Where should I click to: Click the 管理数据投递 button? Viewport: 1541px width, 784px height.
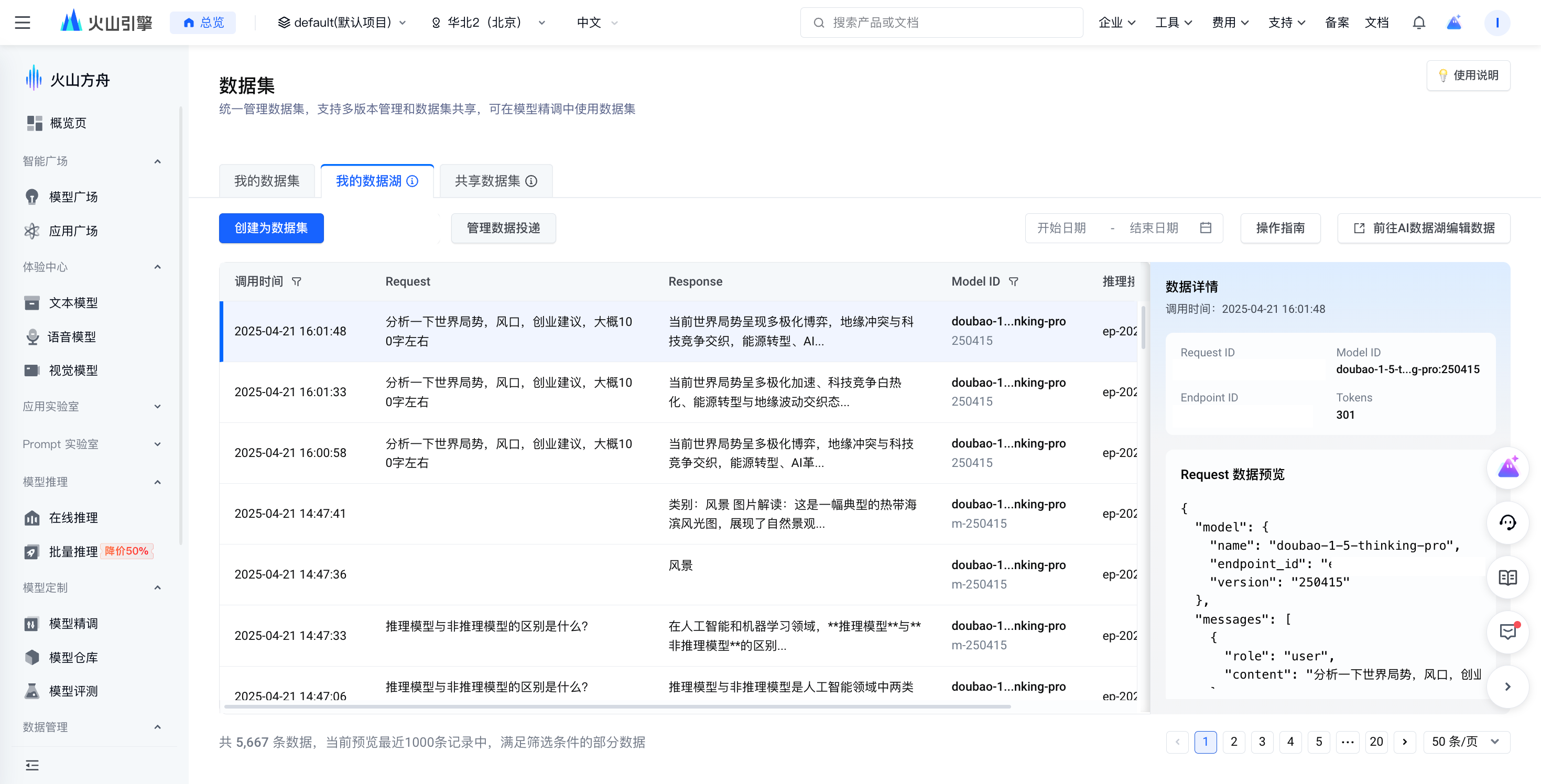pos(503,228)
